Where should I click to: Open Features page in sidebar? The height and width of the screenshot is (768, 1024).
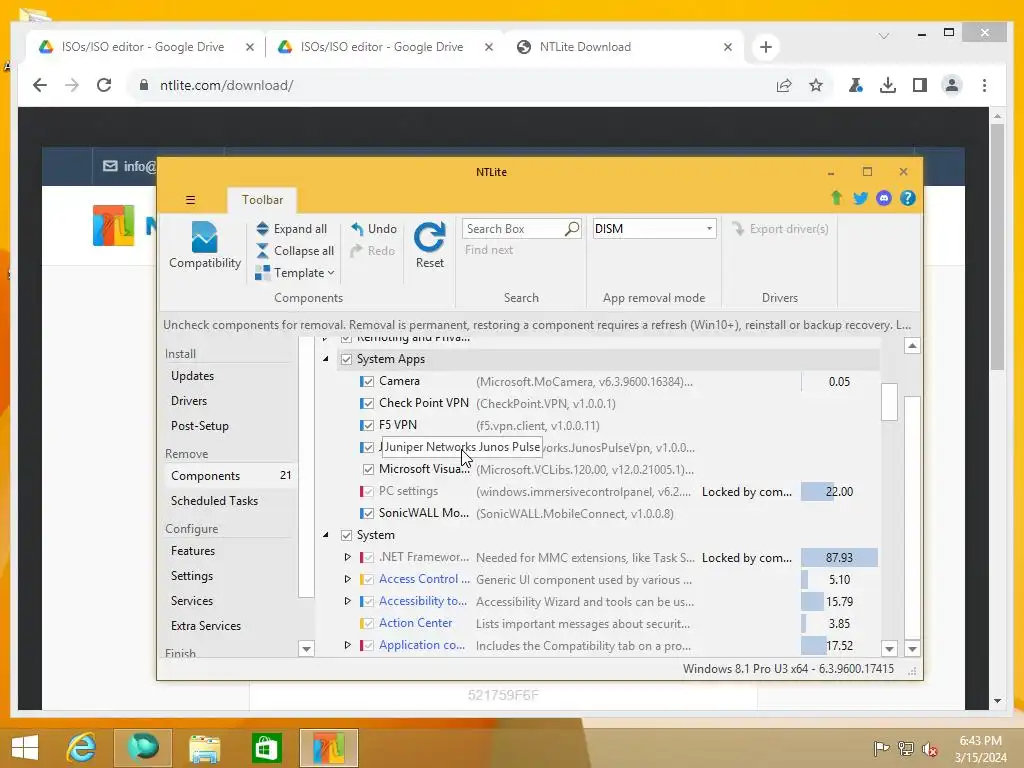pos(193,551)
